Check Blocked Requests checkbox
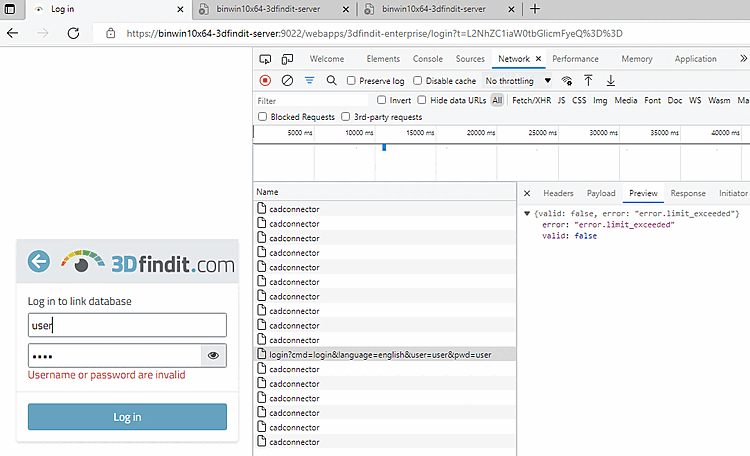 coord(262,117)
